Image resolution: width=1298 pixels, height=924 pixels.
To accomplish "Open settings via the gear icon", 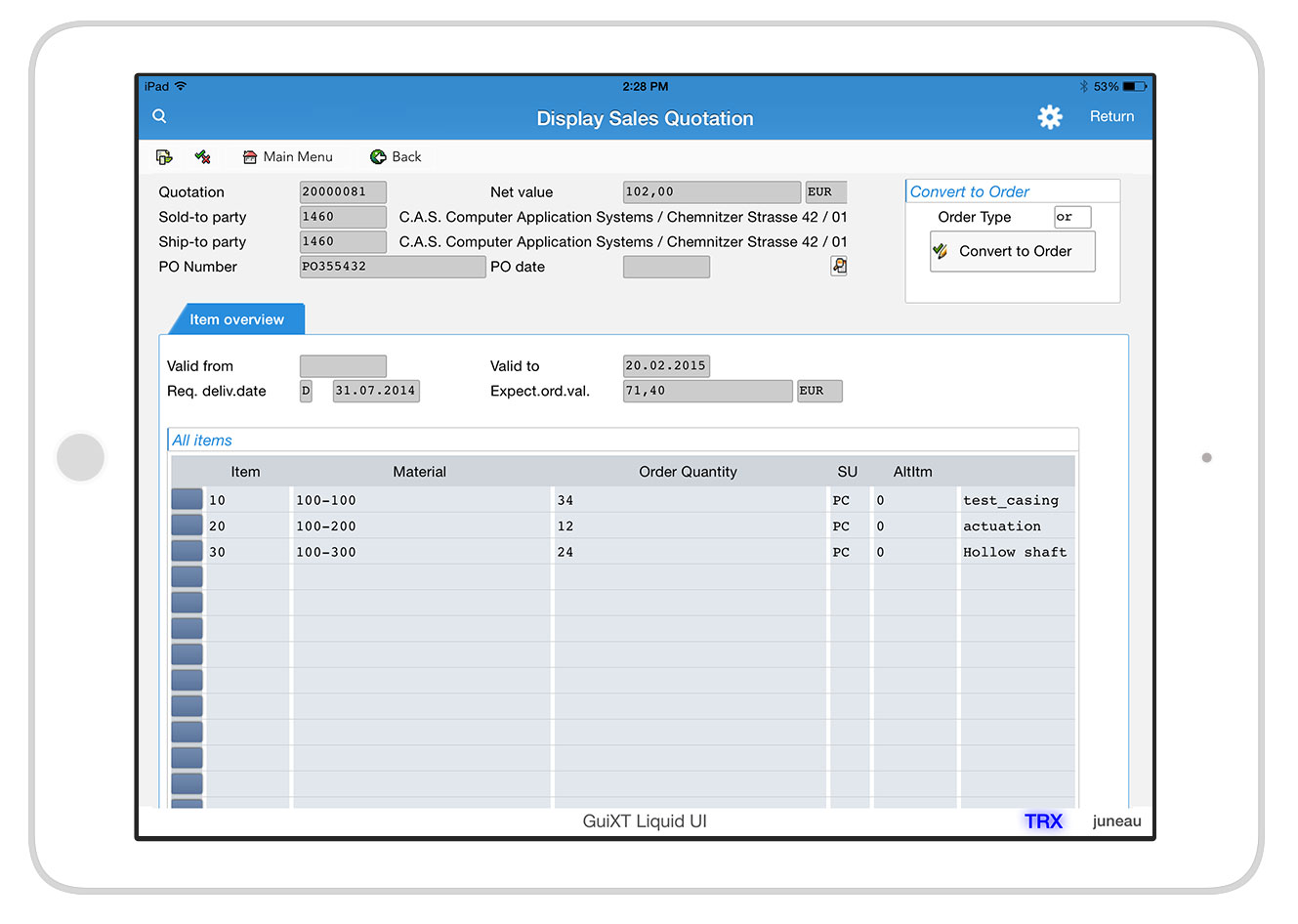I will [x=1049, y=117].
